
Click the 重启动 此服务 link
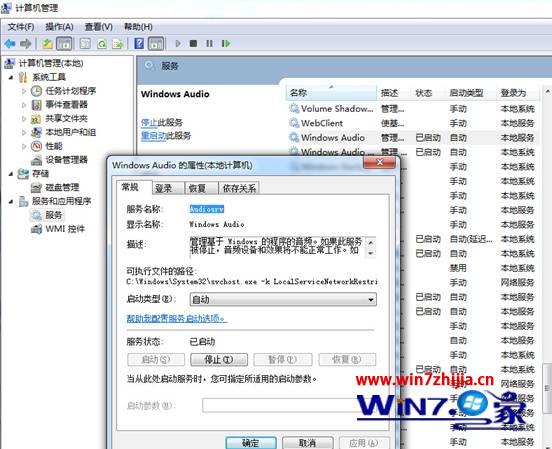pyautogui.click(x=153, y=136)
